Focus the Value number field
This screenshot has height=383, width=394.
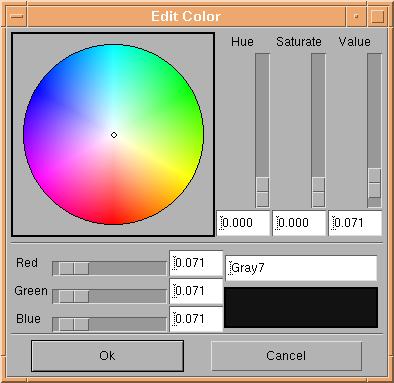(355, 223)
